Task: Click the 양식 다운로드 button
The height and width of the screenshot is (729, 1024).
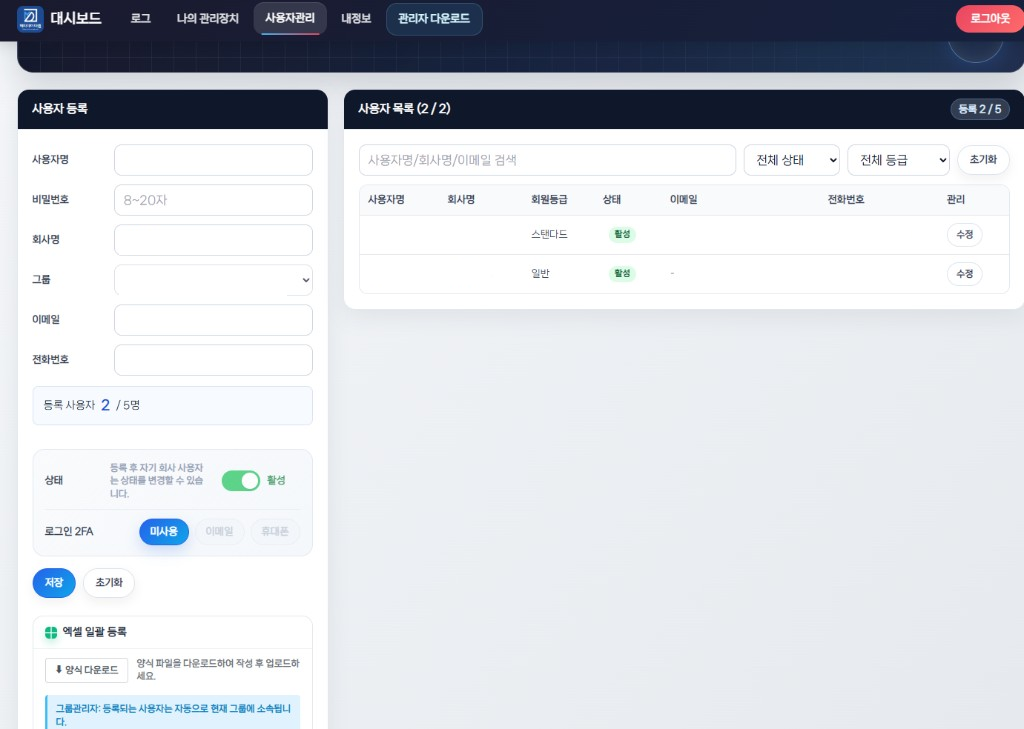Action: (x=86, y=670)
